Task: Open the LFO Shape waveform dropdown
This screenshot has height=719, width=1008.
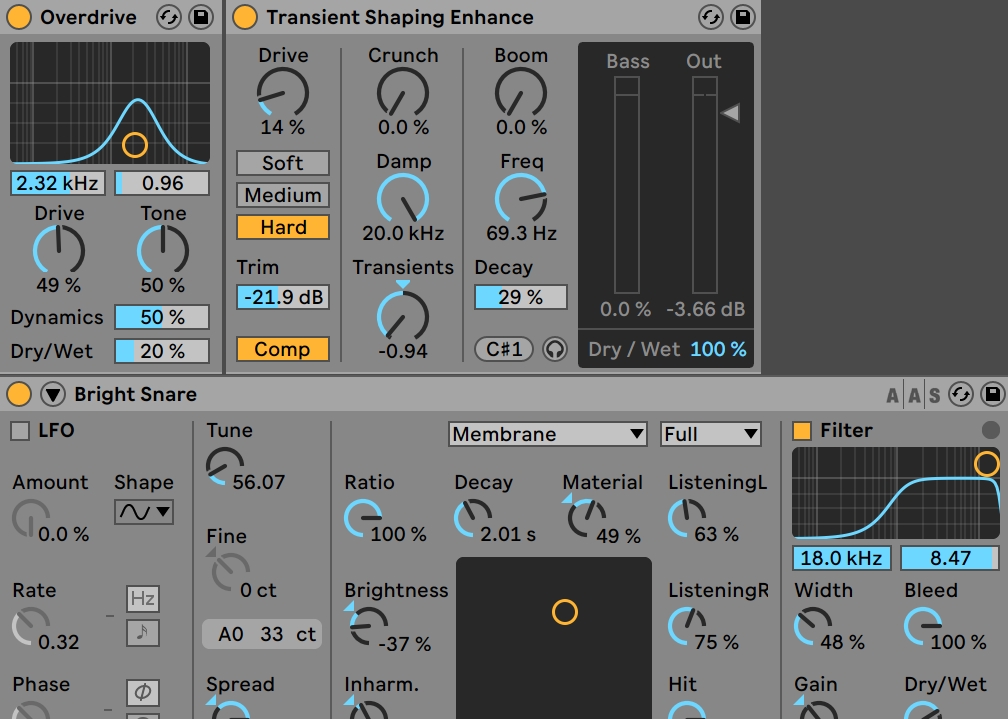Action: click(x=144, y=512)
